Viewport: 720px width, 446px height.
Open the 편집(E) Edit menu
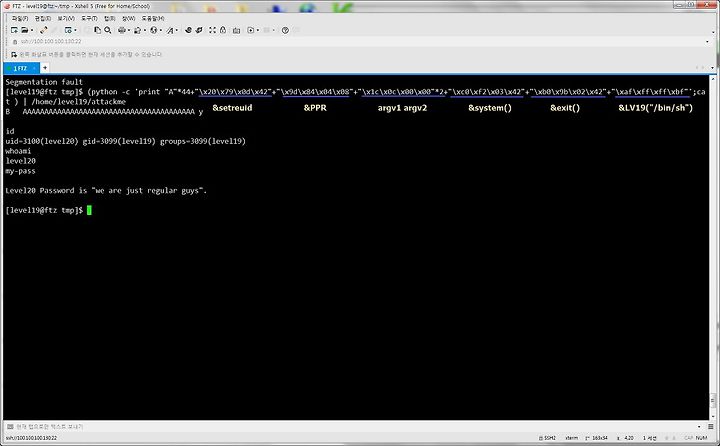pyautogui.click(x=43, y=18)
